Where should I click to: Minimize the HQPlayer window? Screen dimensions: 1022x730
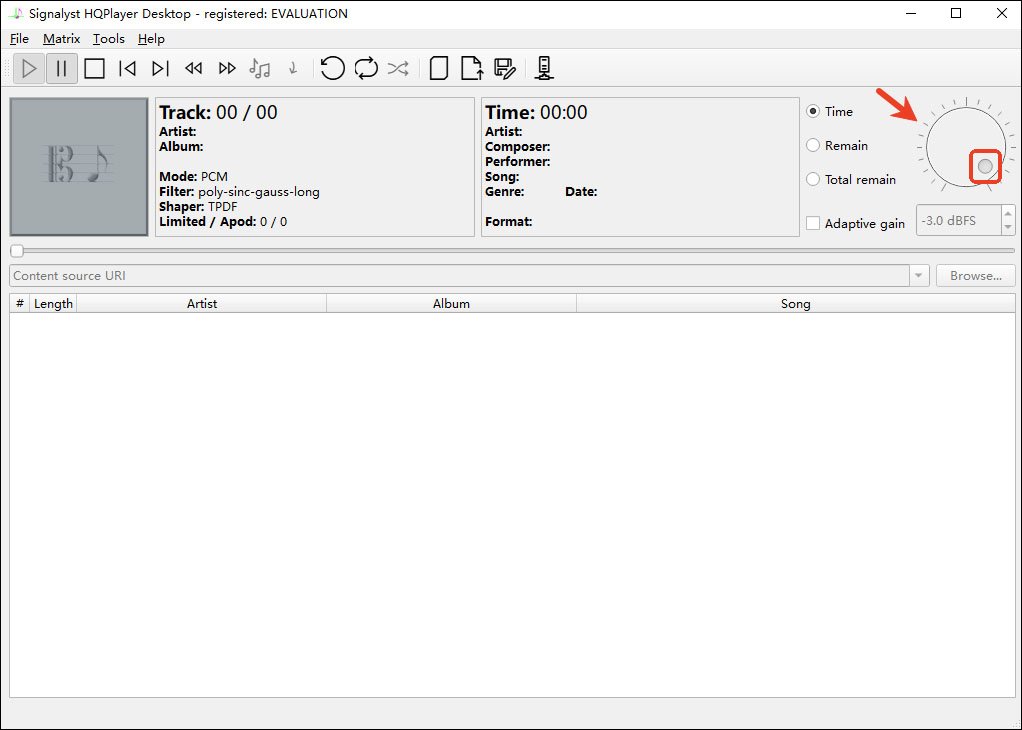point(910,13)
